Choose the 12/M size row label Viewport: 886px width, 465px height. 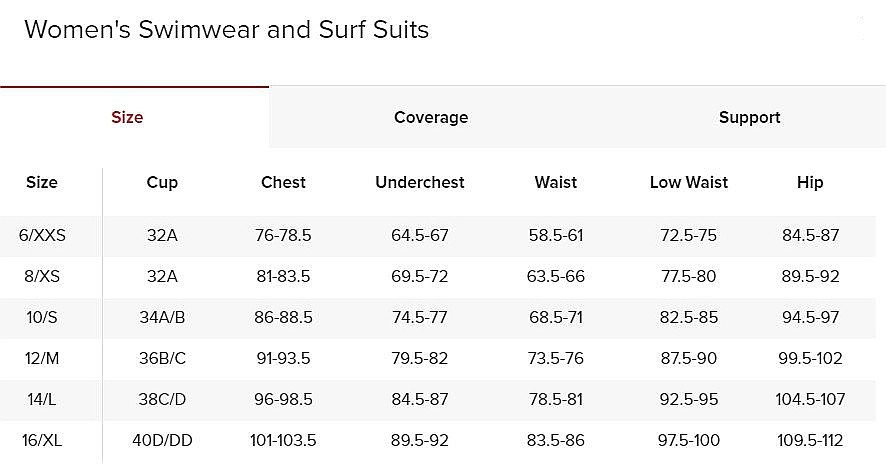[42, 358]
